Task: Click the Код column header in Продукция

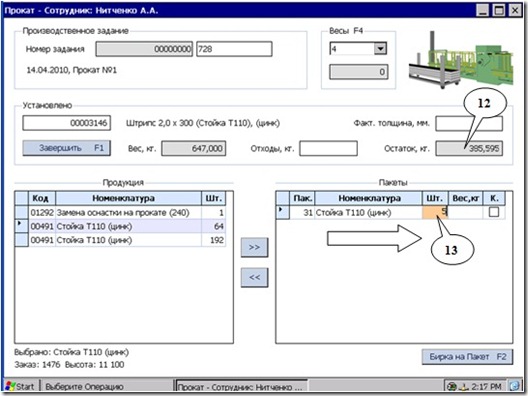Action: click(42, 198)
